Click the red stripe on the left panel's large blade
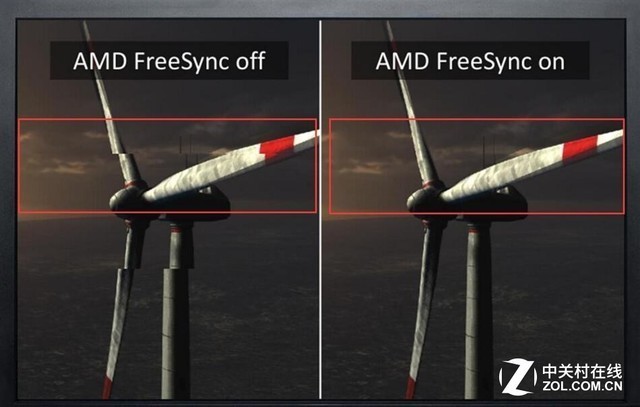The height and width of the screenshot is (407, 640). (277, 146)
